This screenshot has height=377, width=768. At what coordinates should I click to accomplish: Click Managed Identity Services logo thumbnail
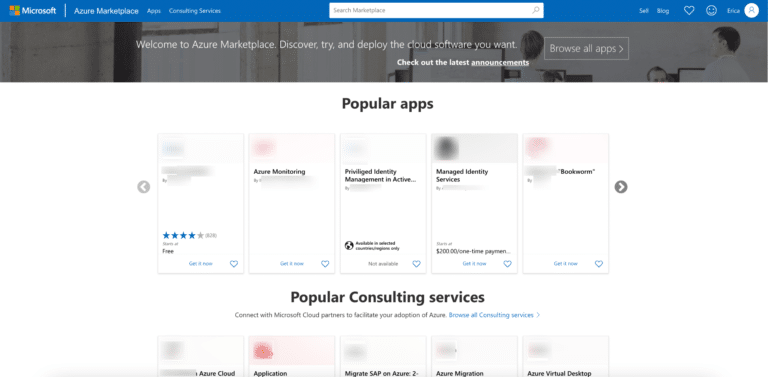[446, 148]
